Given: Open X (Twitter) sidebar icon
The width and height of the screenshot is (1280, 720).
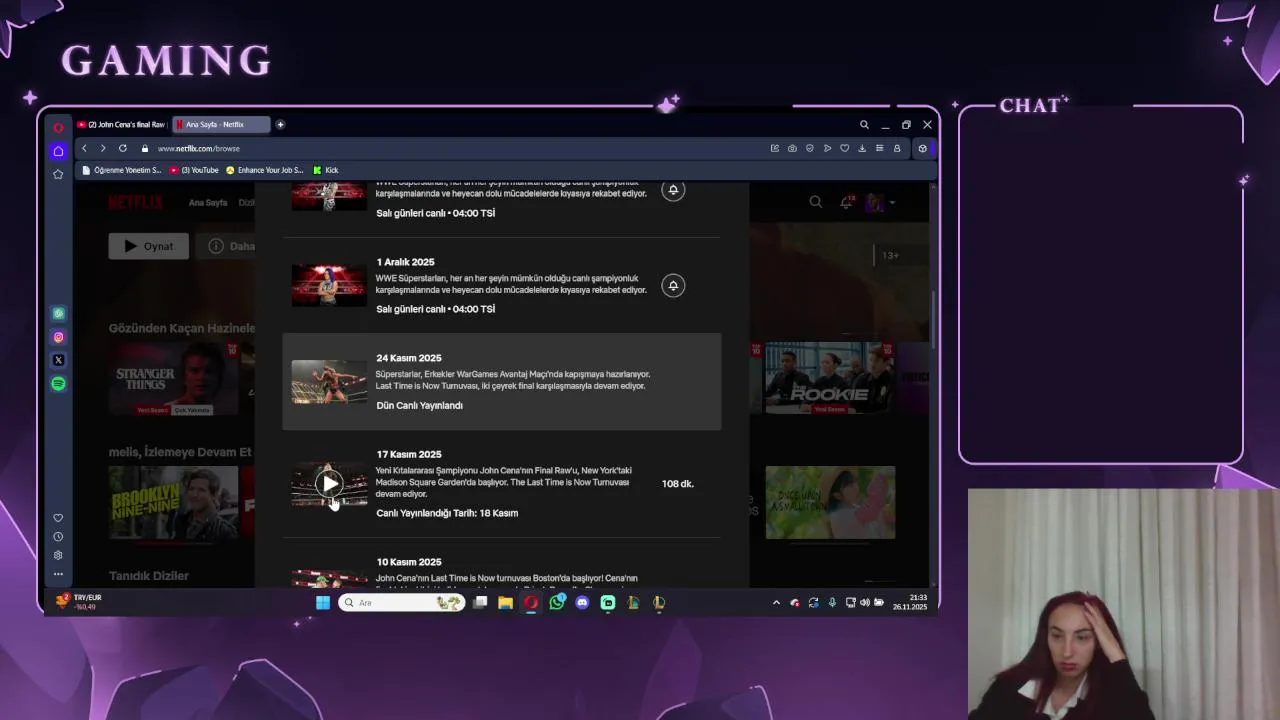Looking at the screenshot, I should 58,360.
